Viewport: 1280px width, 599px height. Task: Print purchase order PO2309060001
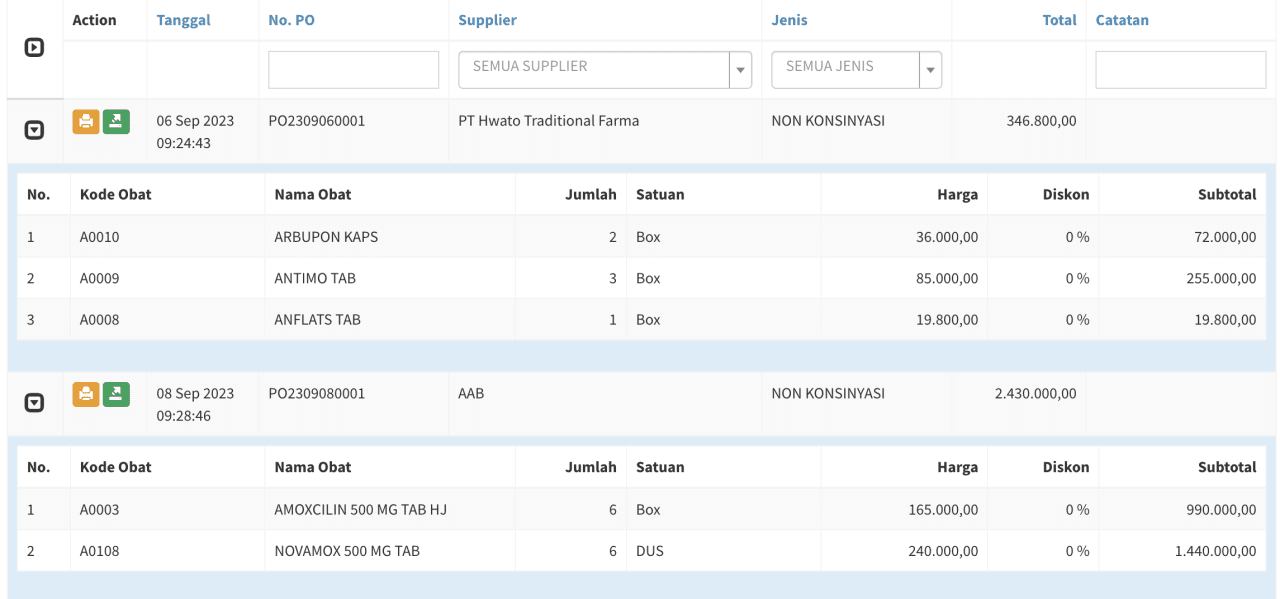click(86, 122)
